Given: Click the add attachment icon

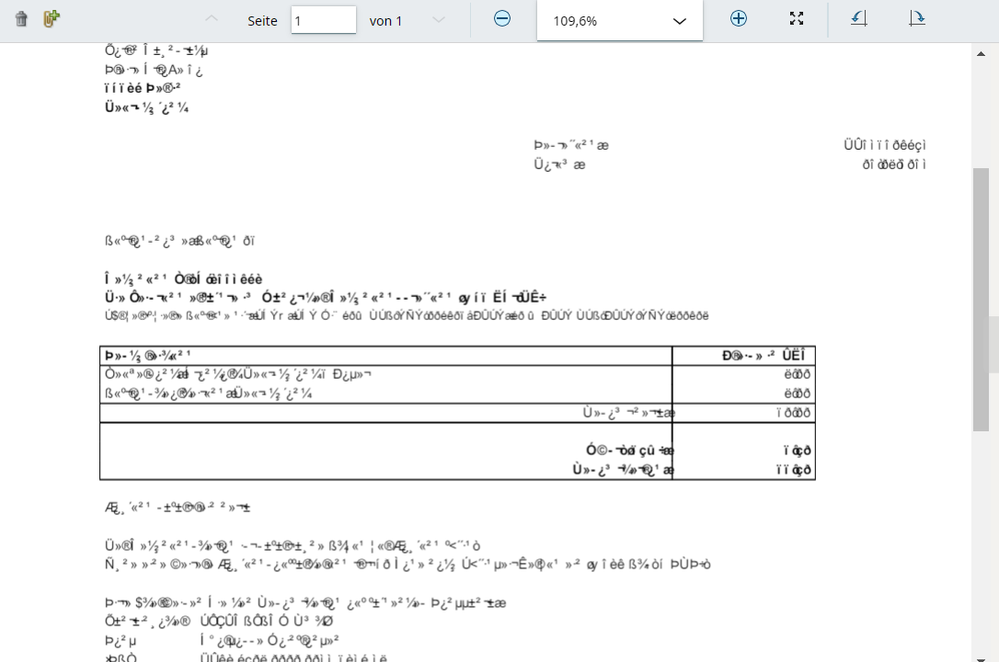Looking at the screenshot, I should tap(52, 19).
